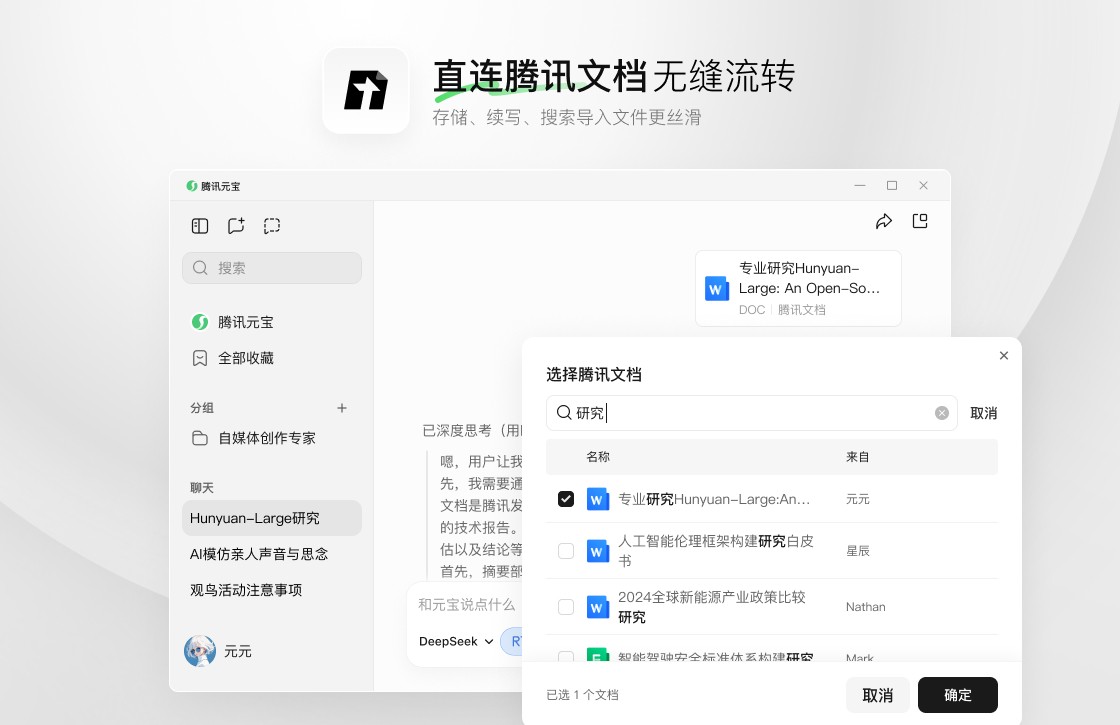Viewport: 1120px width, 725px height.
Task: Click the share arrow icon
Action: 883,222
